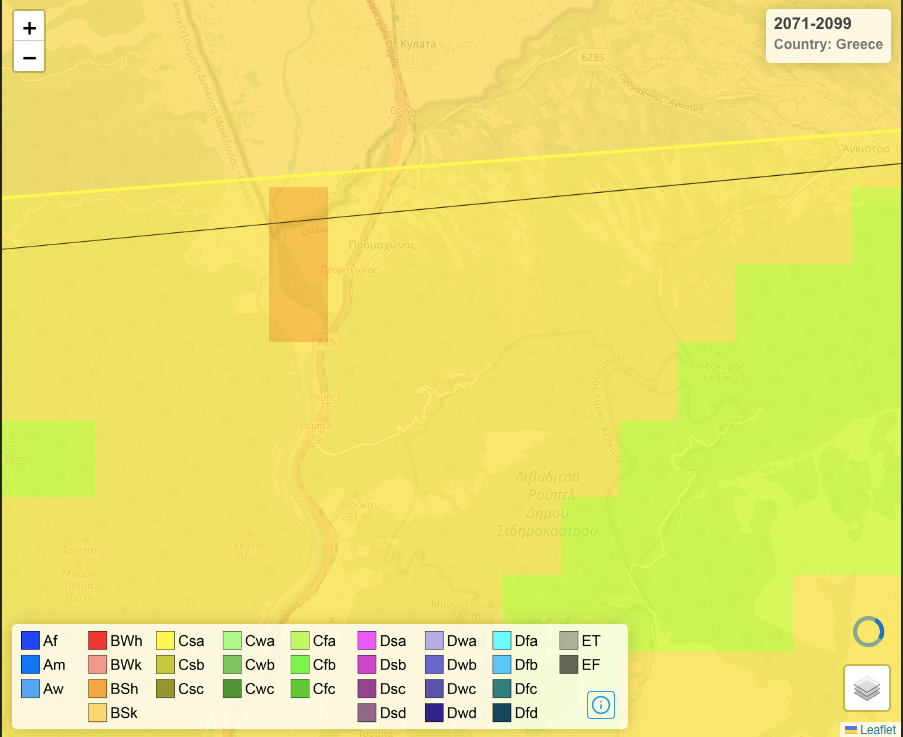Image resolution: width=903 pixels, height=737 pixels.
Task: Click the Μαυροκορυφή 587 m label
Action: (466, 610)
